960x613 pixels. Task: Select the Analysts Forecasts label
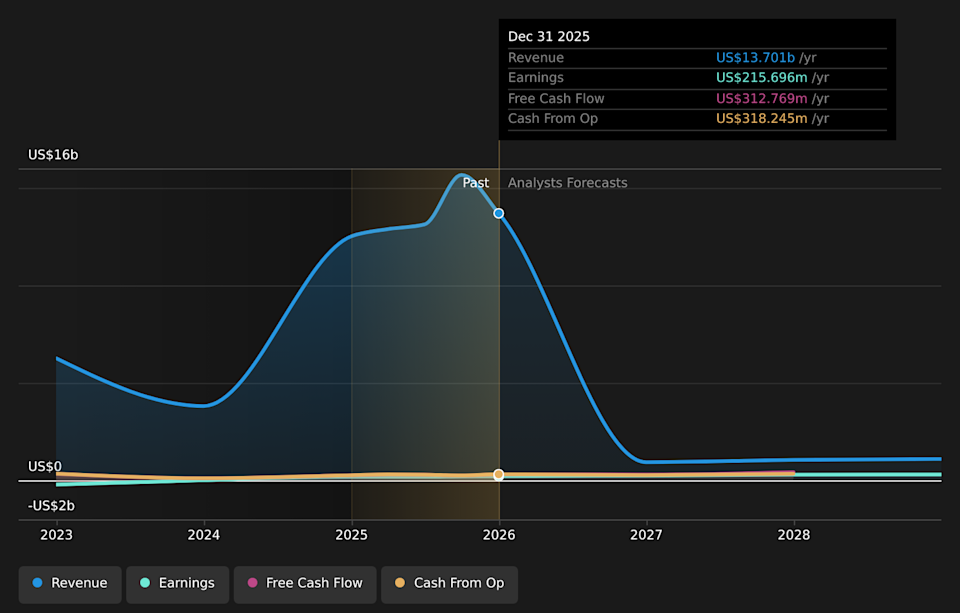coord(567,183)
